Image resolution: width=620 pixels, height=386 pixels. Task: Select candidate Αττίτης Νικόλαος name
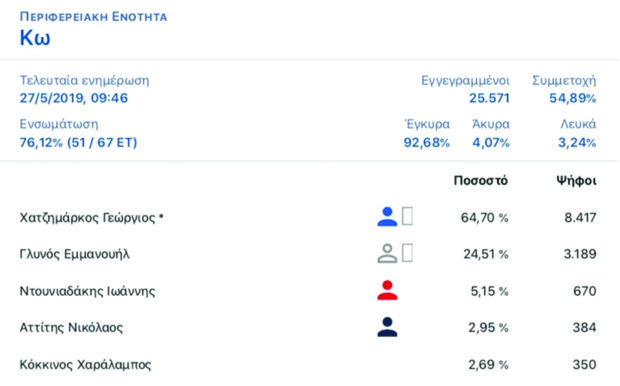tap(71, 327)
